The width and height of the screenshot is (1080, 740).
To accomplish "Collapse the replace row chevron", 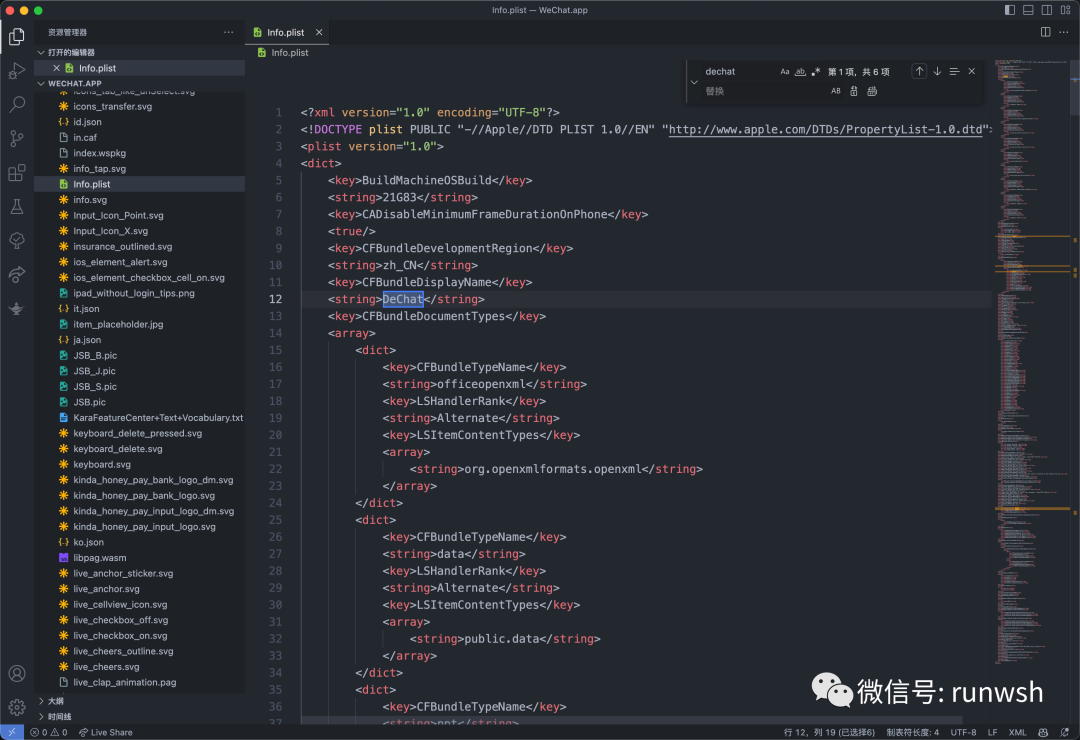I will 694,81.
